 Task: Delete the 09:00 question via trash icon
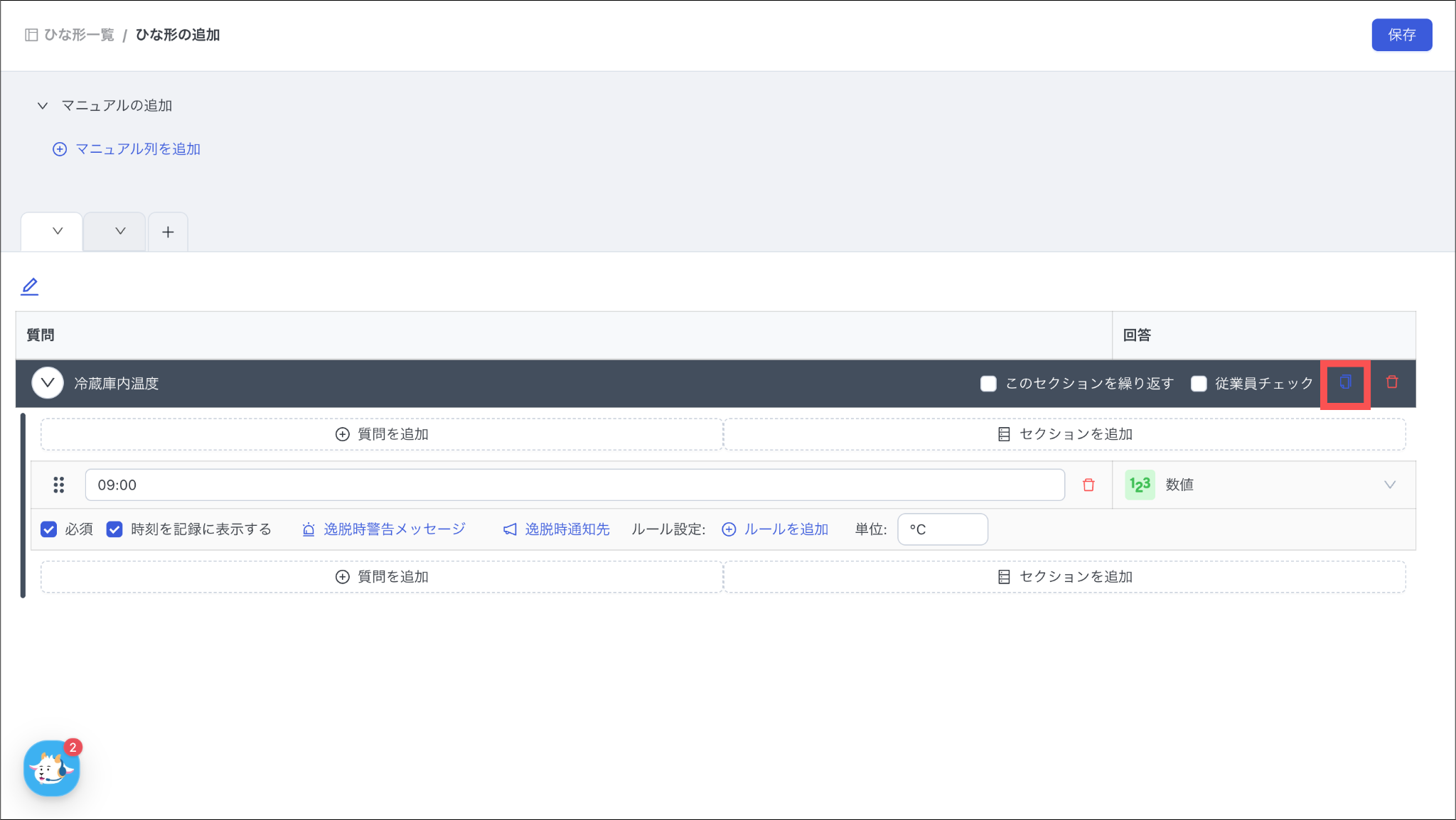(x=1088, y=485)
